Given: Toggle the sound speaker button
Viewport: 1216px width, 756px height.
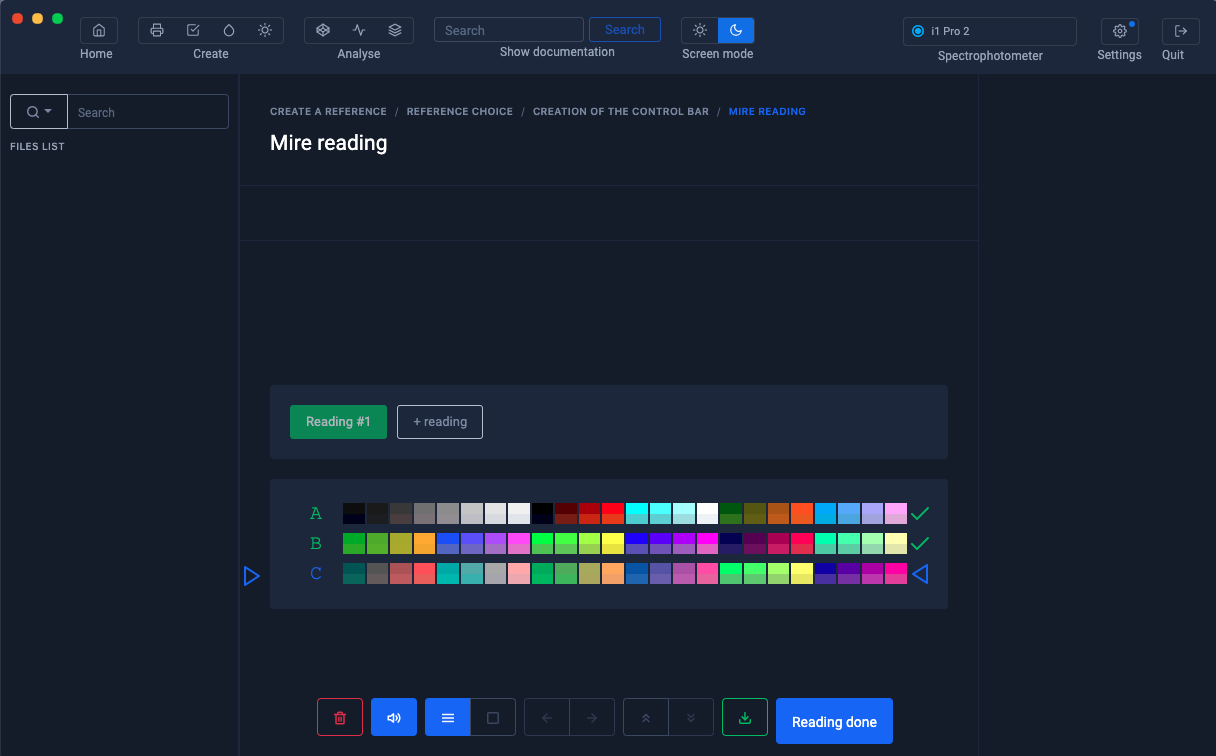Looking at the screenshot, I should click(394, 718).
